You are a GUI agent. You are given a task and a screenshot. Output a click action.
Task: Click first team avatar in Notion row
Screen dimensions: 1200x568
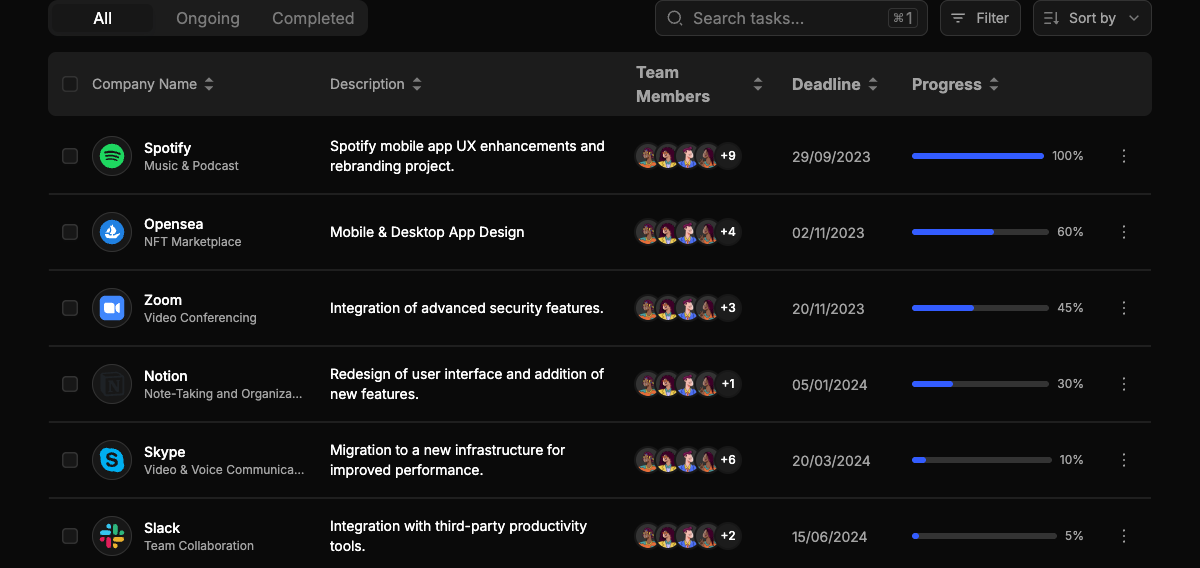click(647, 384)
